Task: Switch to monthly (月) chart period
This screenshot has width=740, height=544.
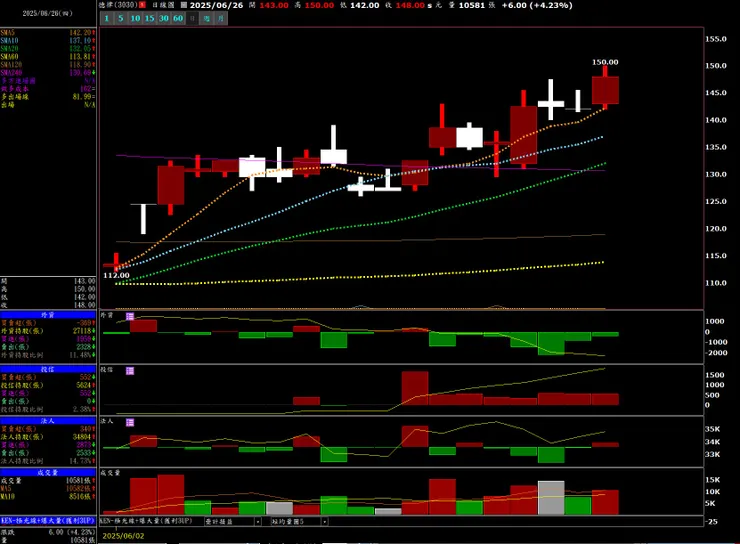Action: click(221, 18)
